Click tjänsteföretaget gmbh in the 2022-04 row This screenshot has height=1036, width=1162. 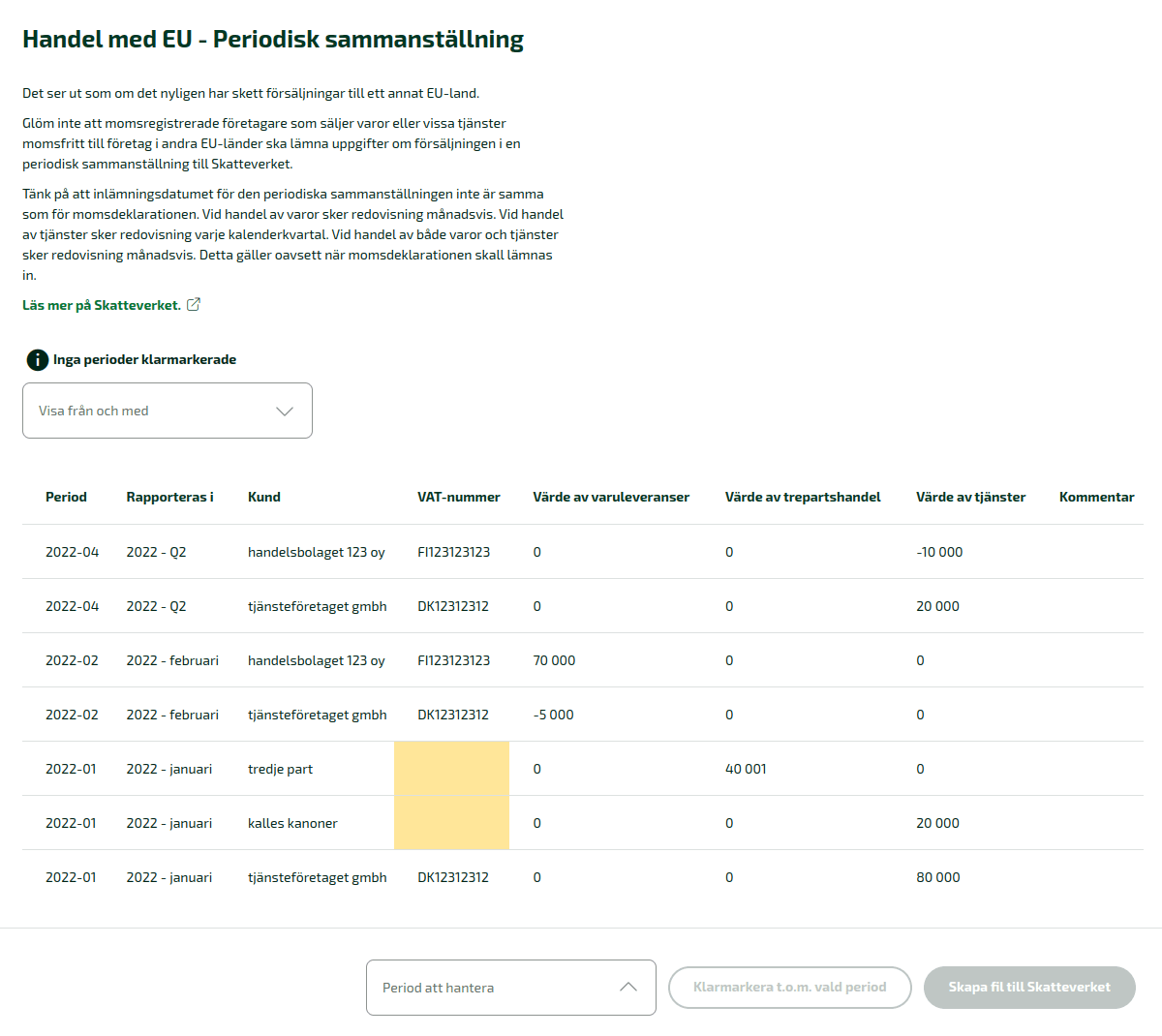pyautogui.click(x=318, y=606)
